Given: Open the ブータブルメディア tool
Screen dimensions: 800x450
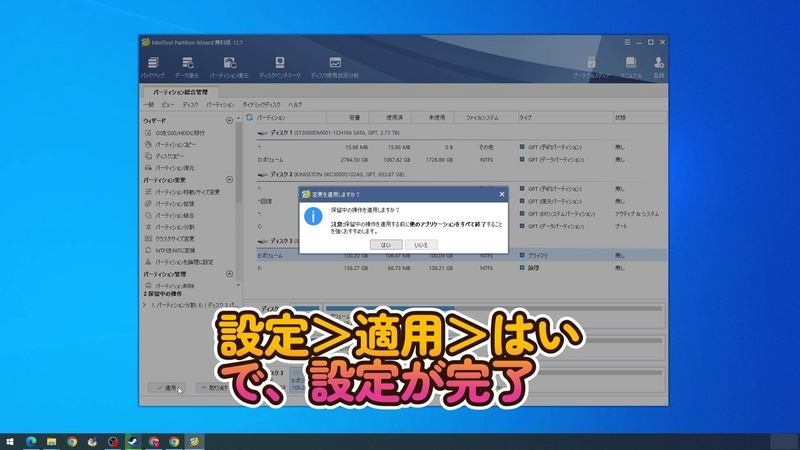Looking at the screenshot, I should click(591, 67).
